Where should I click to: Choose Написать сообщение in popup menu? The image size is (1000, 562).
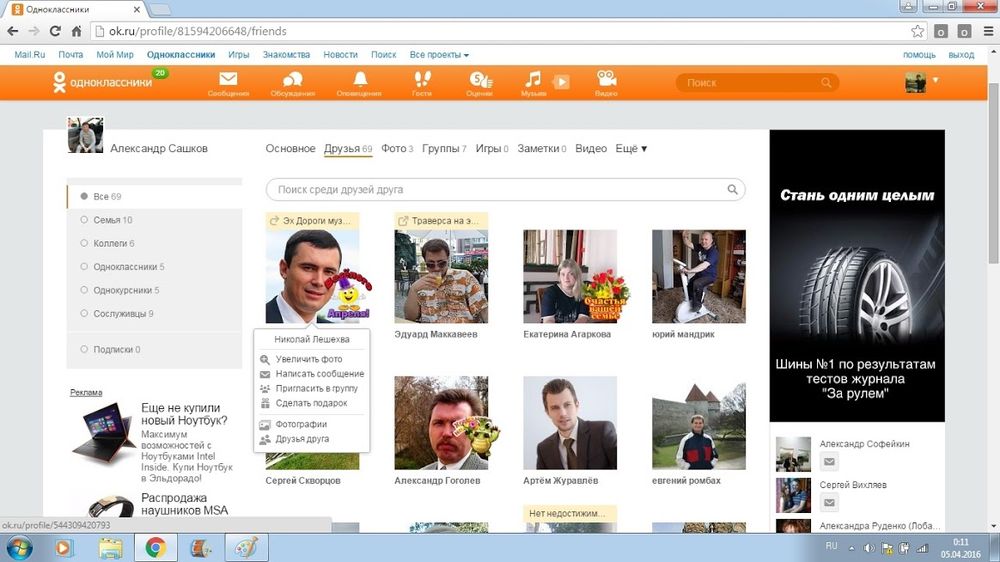[x=319, y=373]
